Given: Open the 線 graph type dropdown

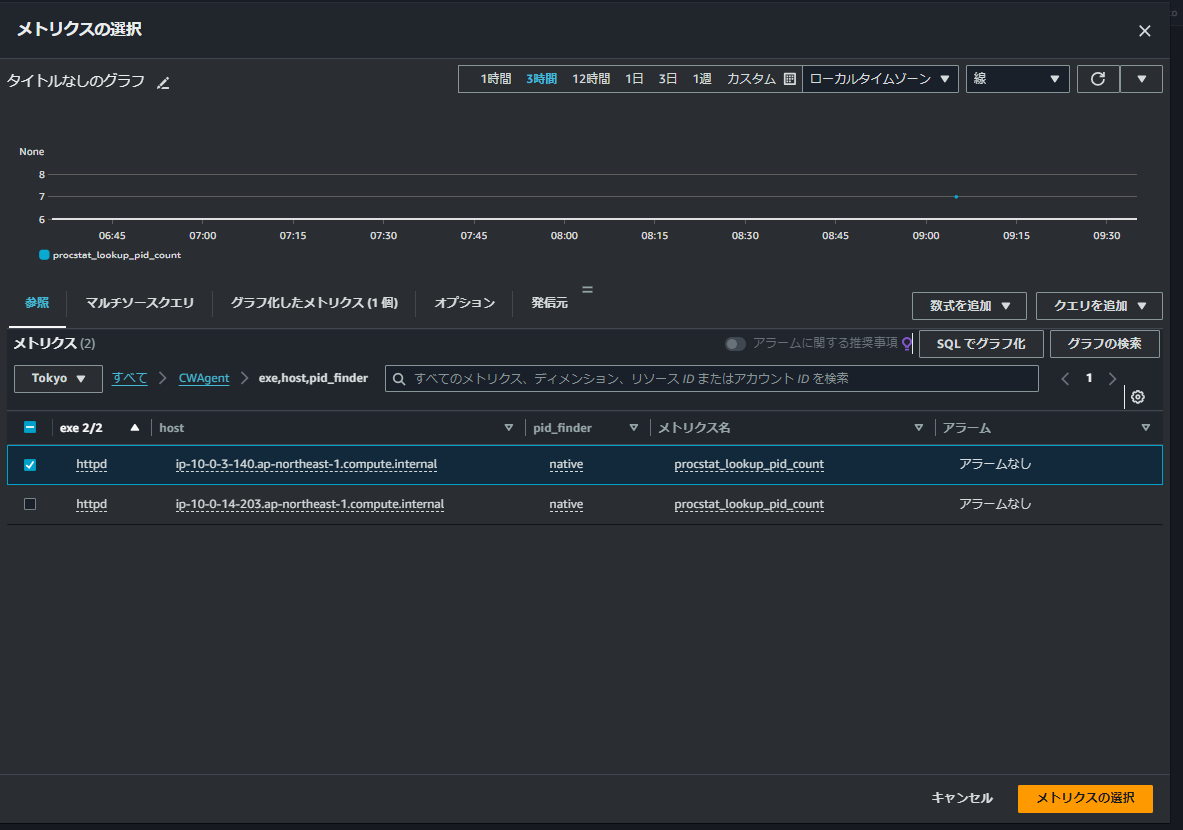Looking at the screenshot, I should click(1017, 78).
